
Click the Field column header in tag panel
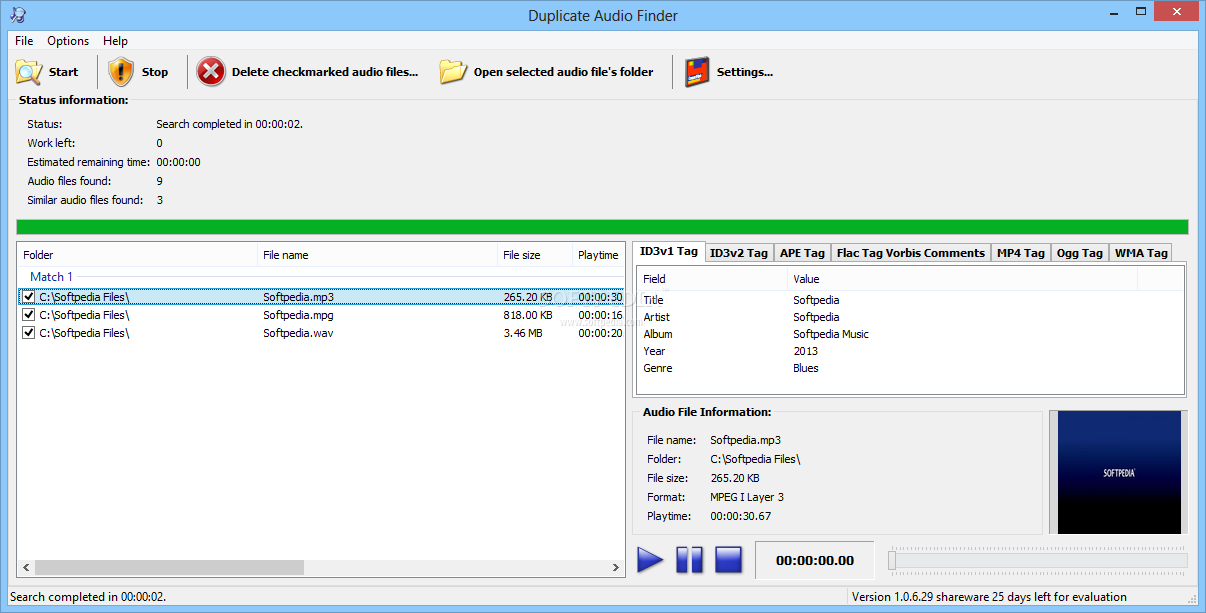[x=712, y=279]
